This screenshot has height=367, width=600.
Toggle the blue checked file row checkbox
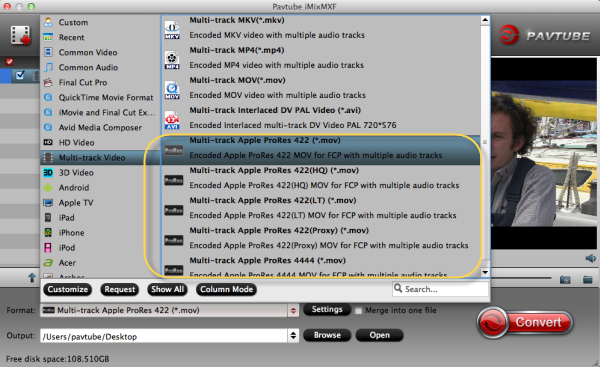pos(20,75)
